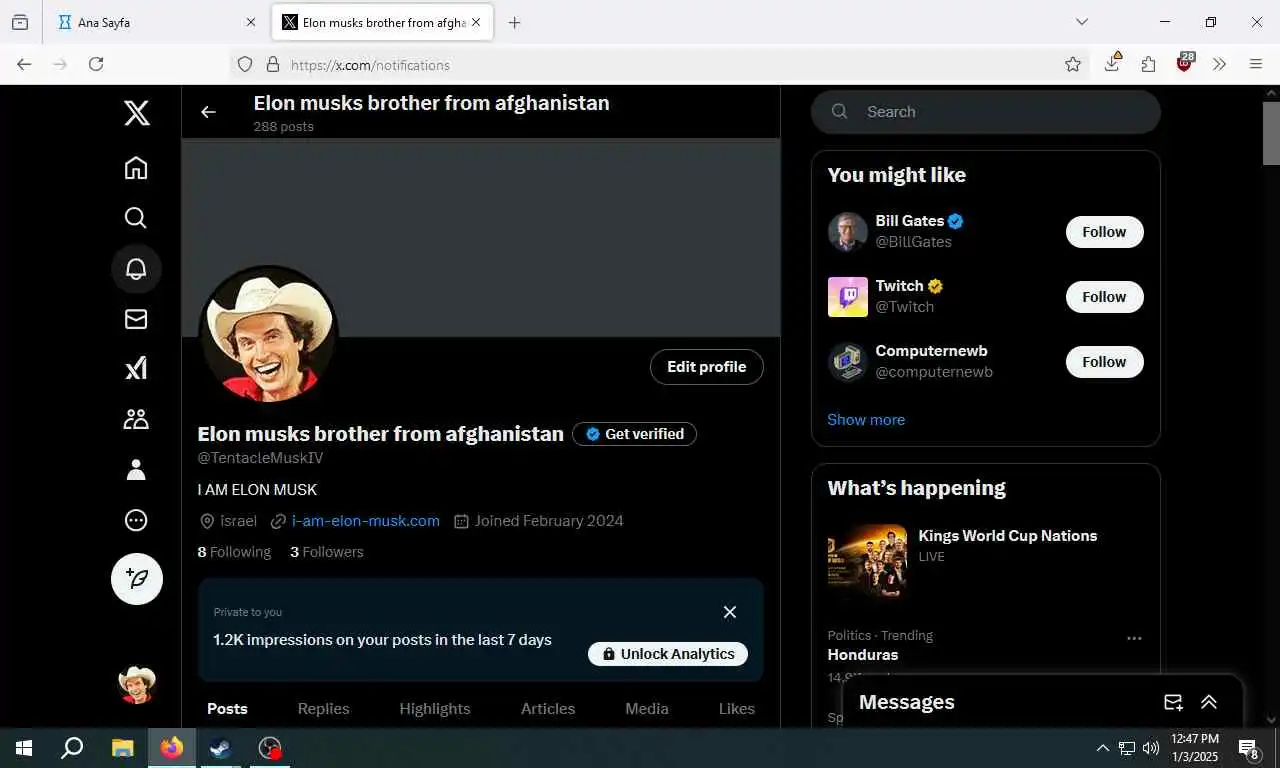Click new message icon in Messages drawer
The height and width of the screenshot is (768, 1280).
coord(1174,702)
